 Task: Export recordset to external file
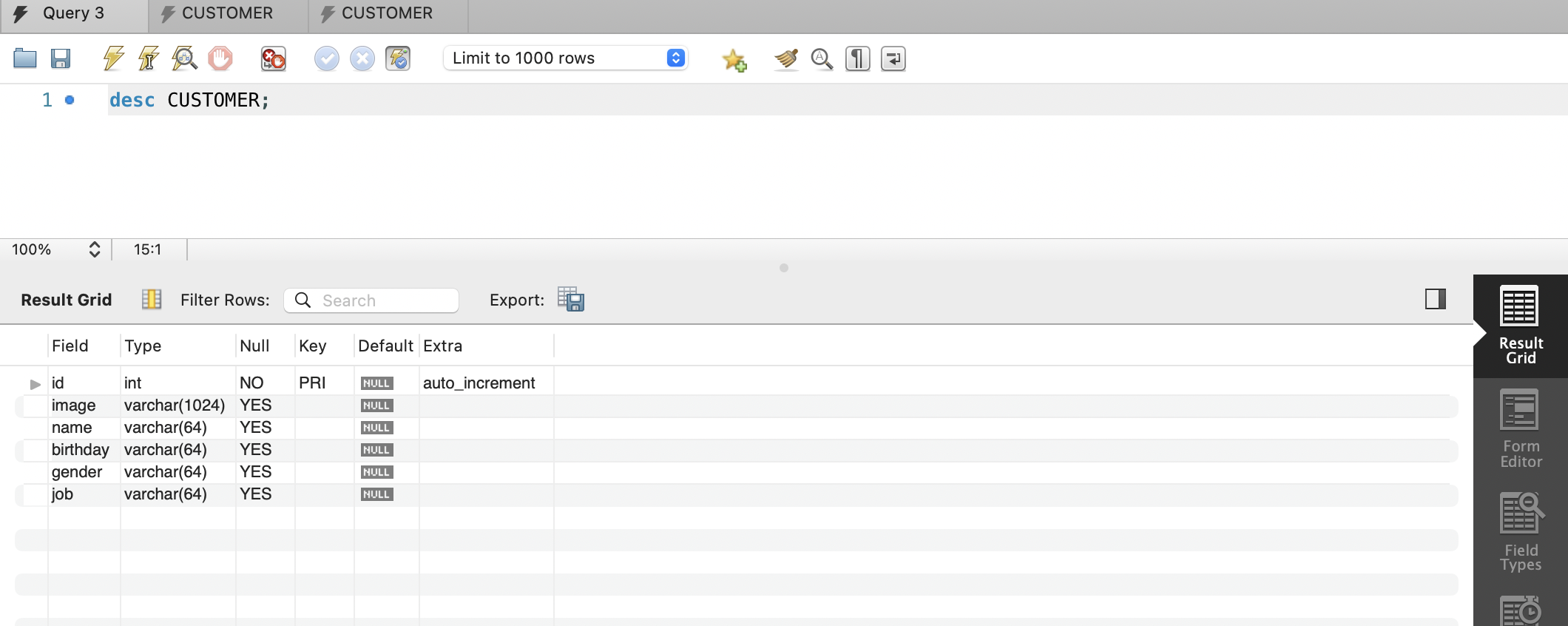pyautogui.click(x=571, y=300)
